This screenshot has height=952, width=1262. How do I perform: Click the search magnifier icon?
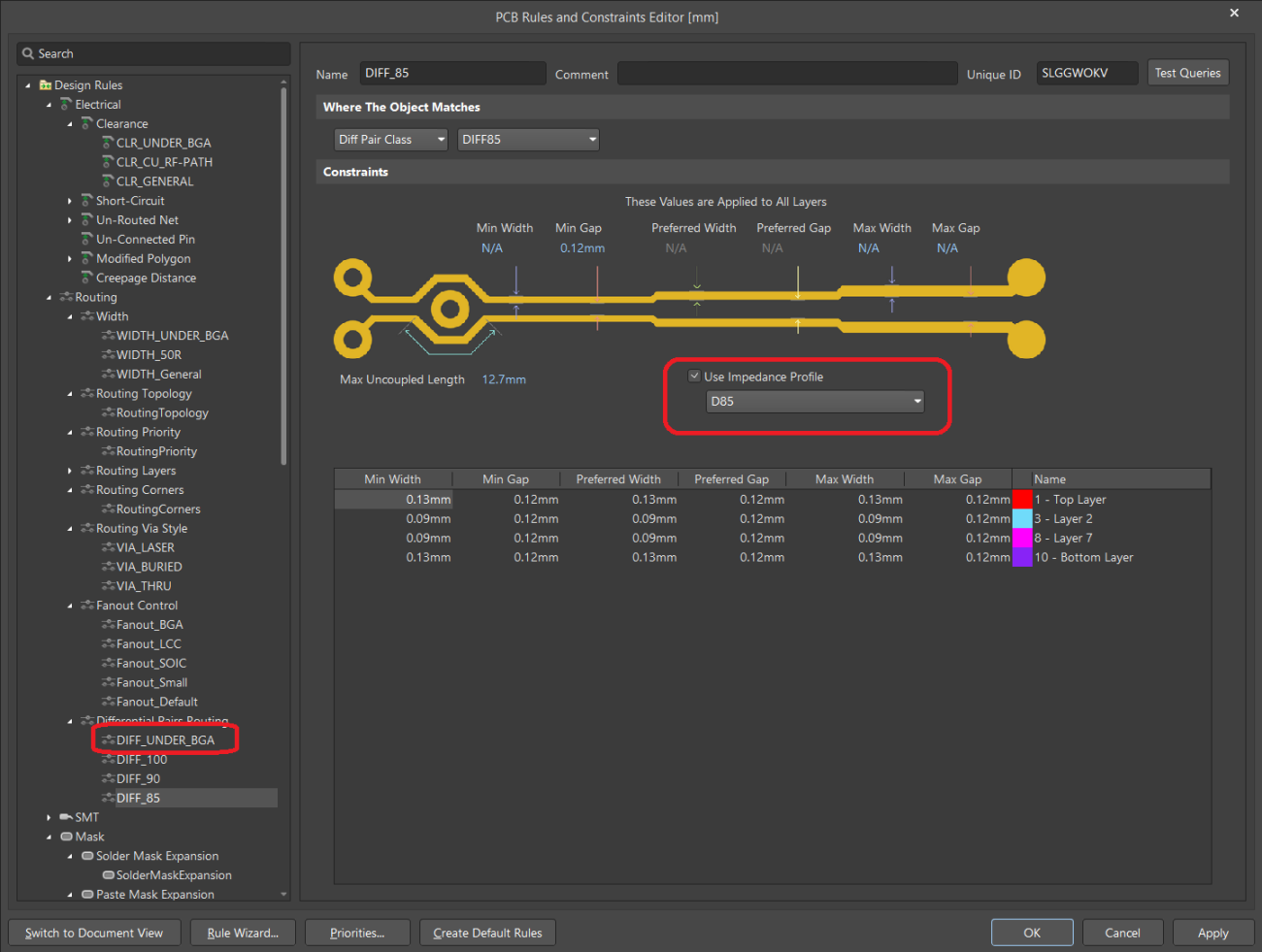click(x=28, y=53)
